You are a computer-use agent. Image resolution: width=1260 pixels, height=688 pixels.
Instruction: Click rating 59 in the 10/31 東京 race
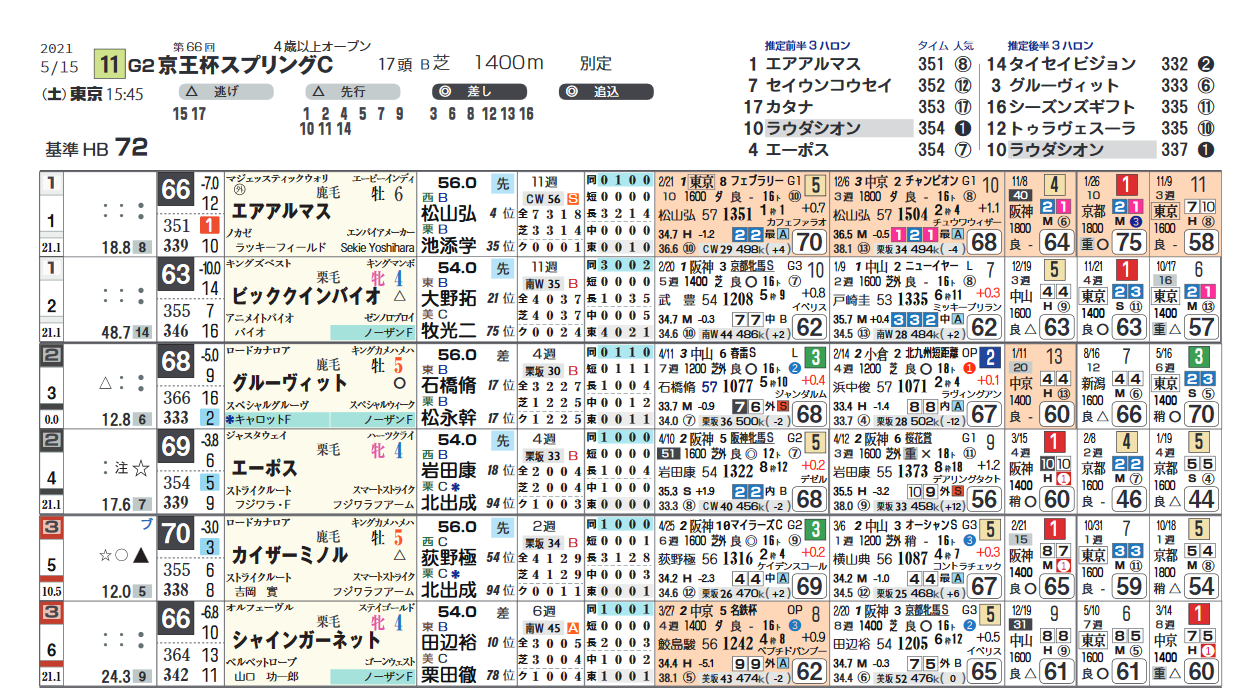click(x=1129, y=586)
